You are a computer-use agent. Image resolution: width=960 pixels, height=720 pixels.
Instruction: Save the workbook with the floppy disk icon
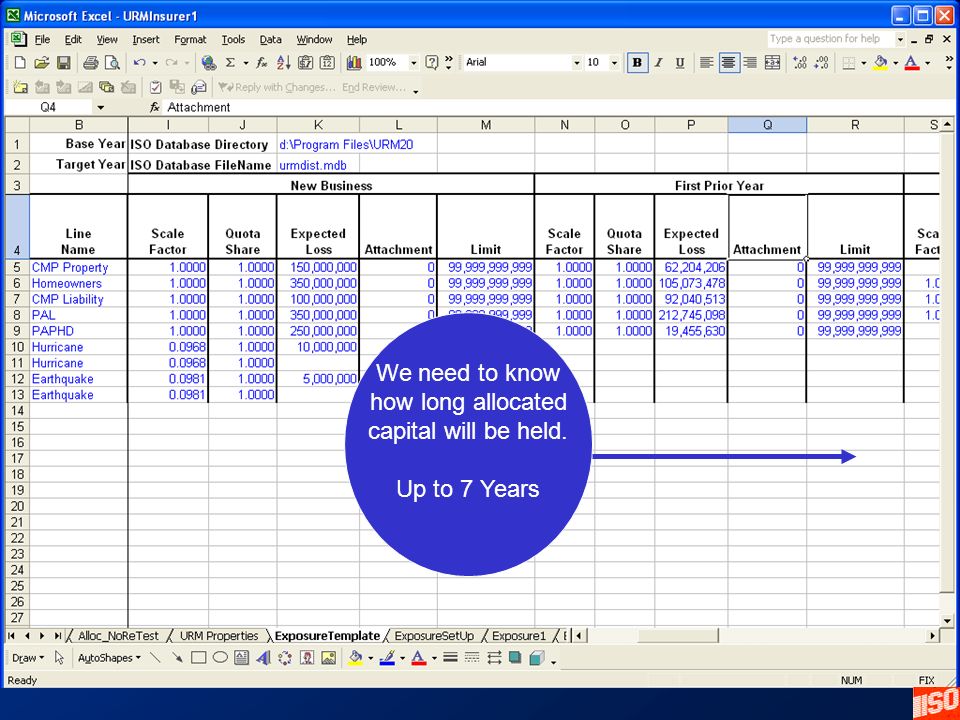click(x=63, y=62)
